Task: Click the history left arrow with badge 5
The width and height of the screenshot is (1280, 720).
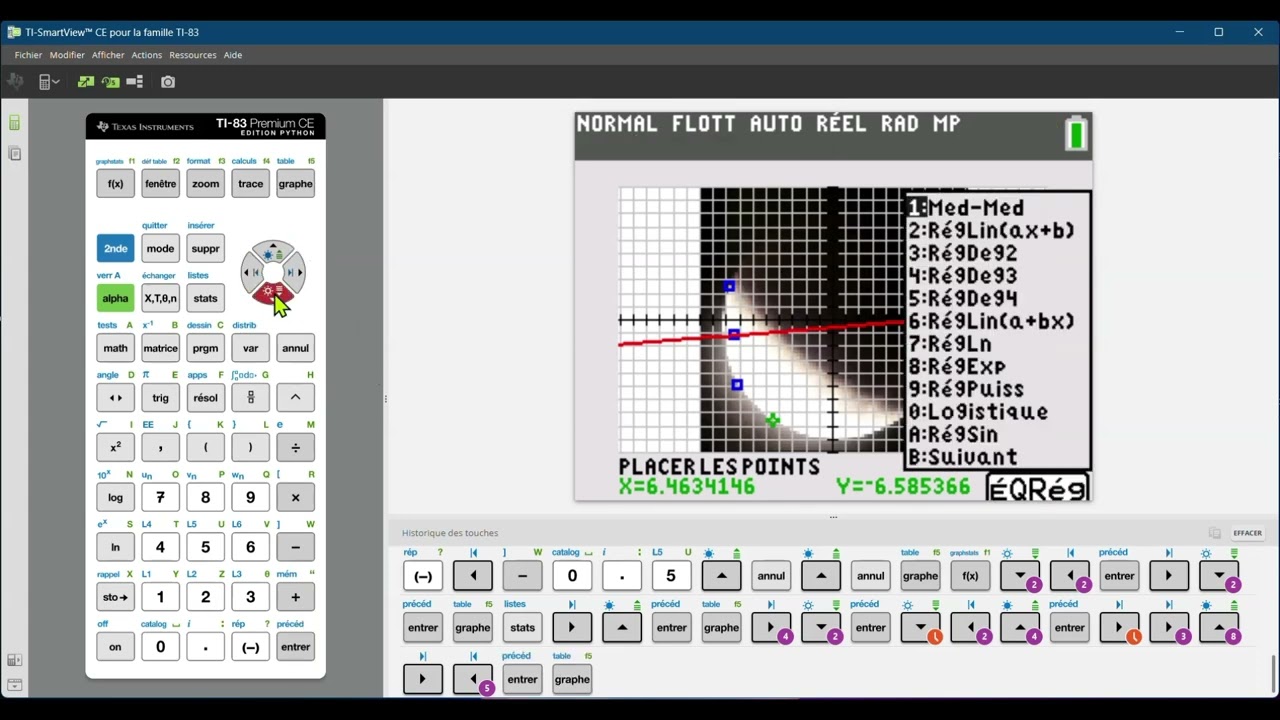Action: [473, 679]
